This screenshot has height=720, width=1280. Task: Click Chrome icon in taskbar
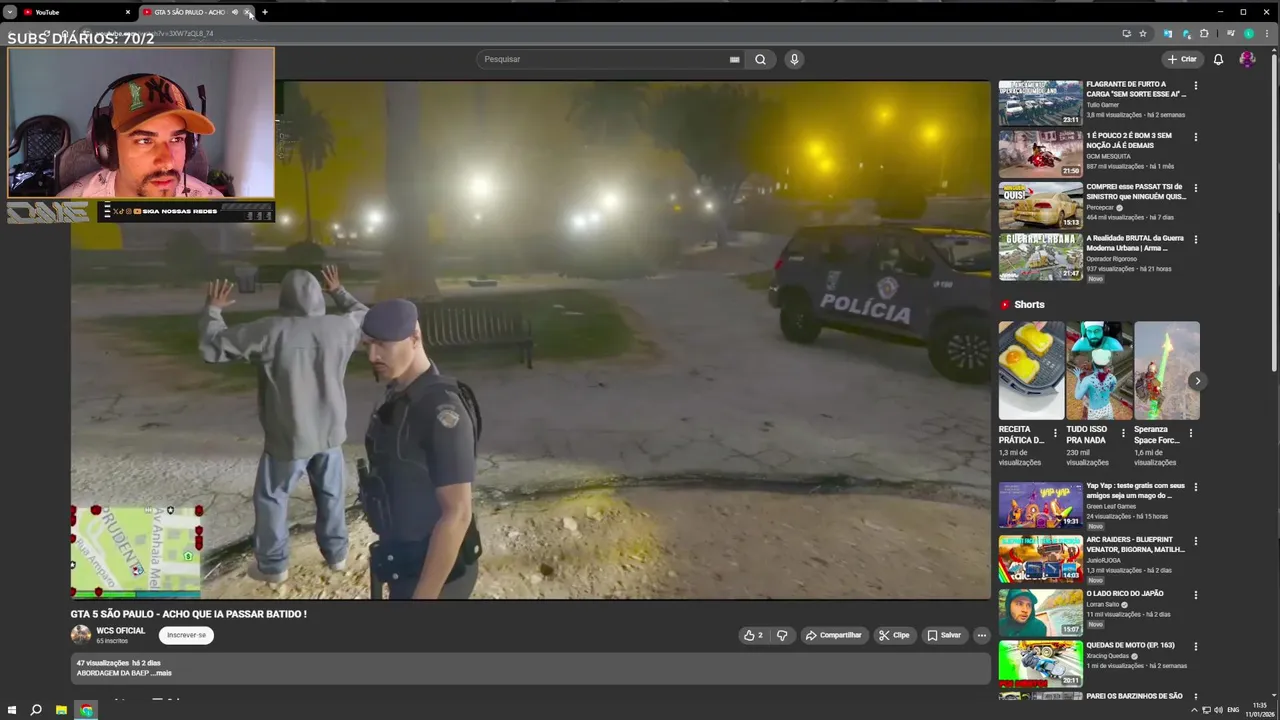click(86, 710)
